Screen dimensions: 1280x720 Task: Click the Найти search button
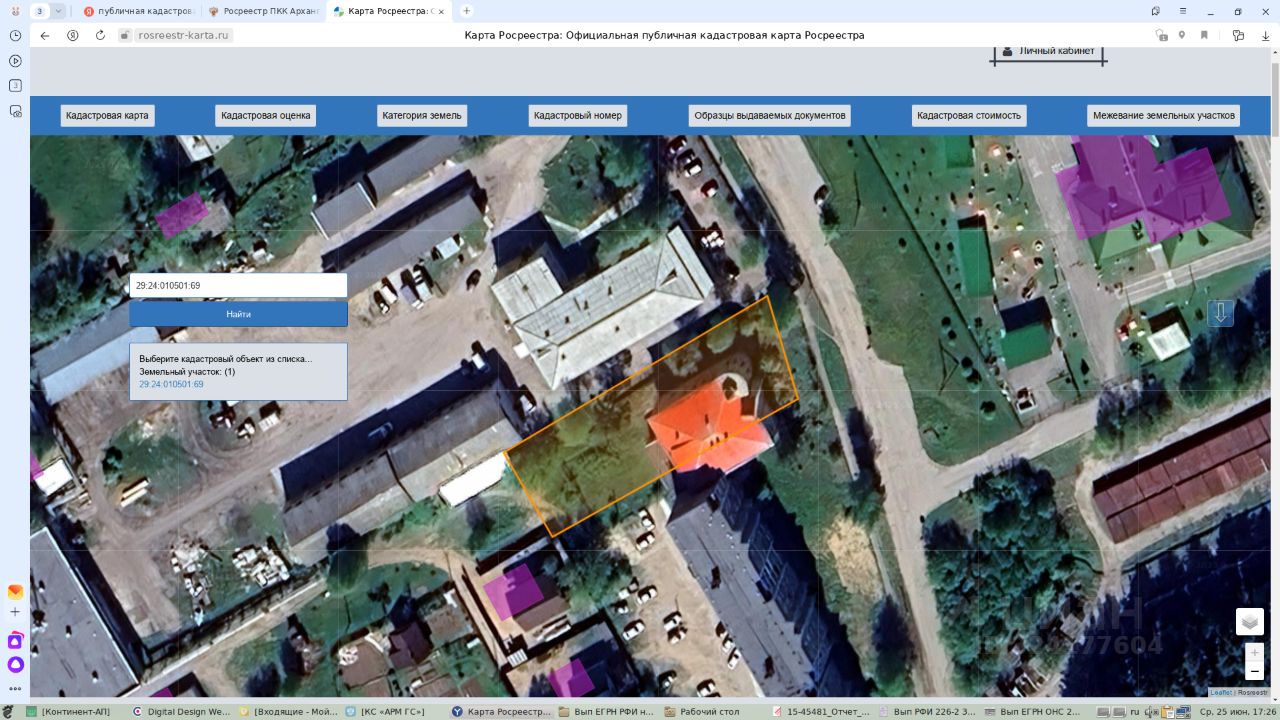pos(238,314)
